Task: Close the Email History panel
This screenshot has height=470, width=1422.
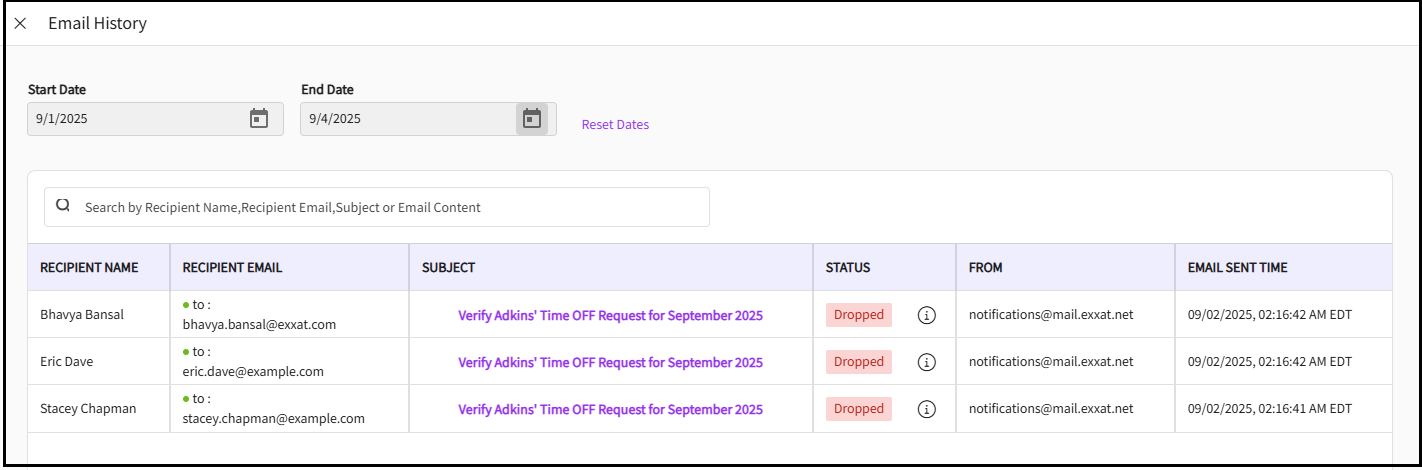Action: [x=20, y=24]
